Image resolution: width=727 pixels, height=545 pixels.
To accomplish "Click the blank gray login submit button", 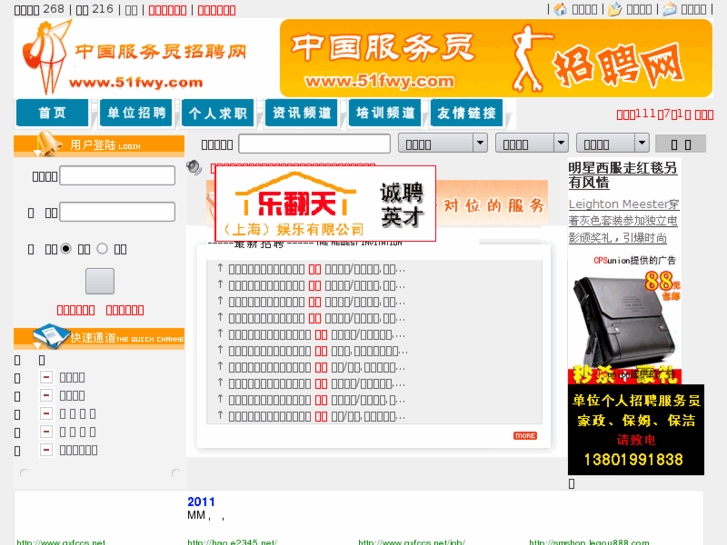I will click(100, 281).
